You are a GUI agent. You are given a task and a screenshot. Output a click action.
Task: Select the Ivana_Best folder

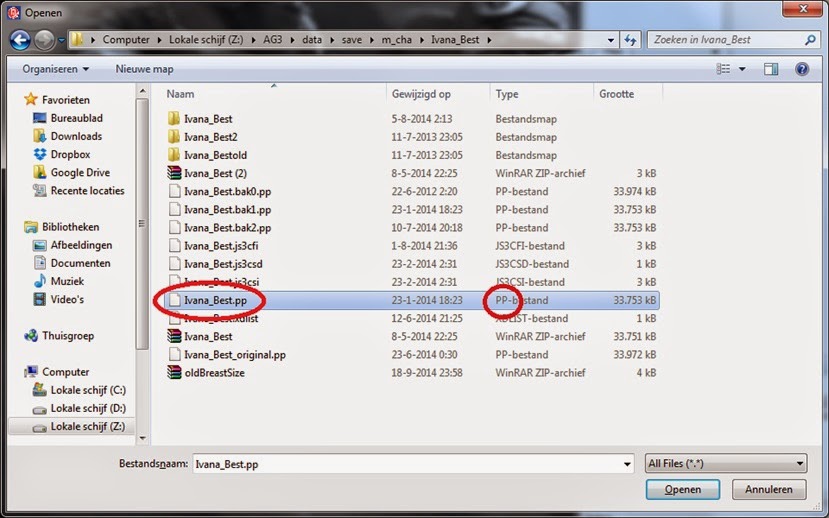click(208, 119)
